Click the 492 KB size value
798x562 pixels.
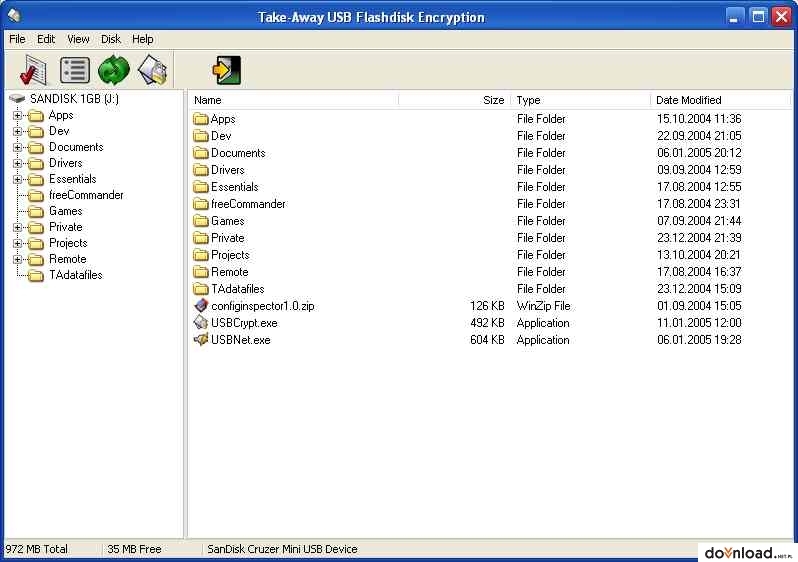click(x=487, y=323)
